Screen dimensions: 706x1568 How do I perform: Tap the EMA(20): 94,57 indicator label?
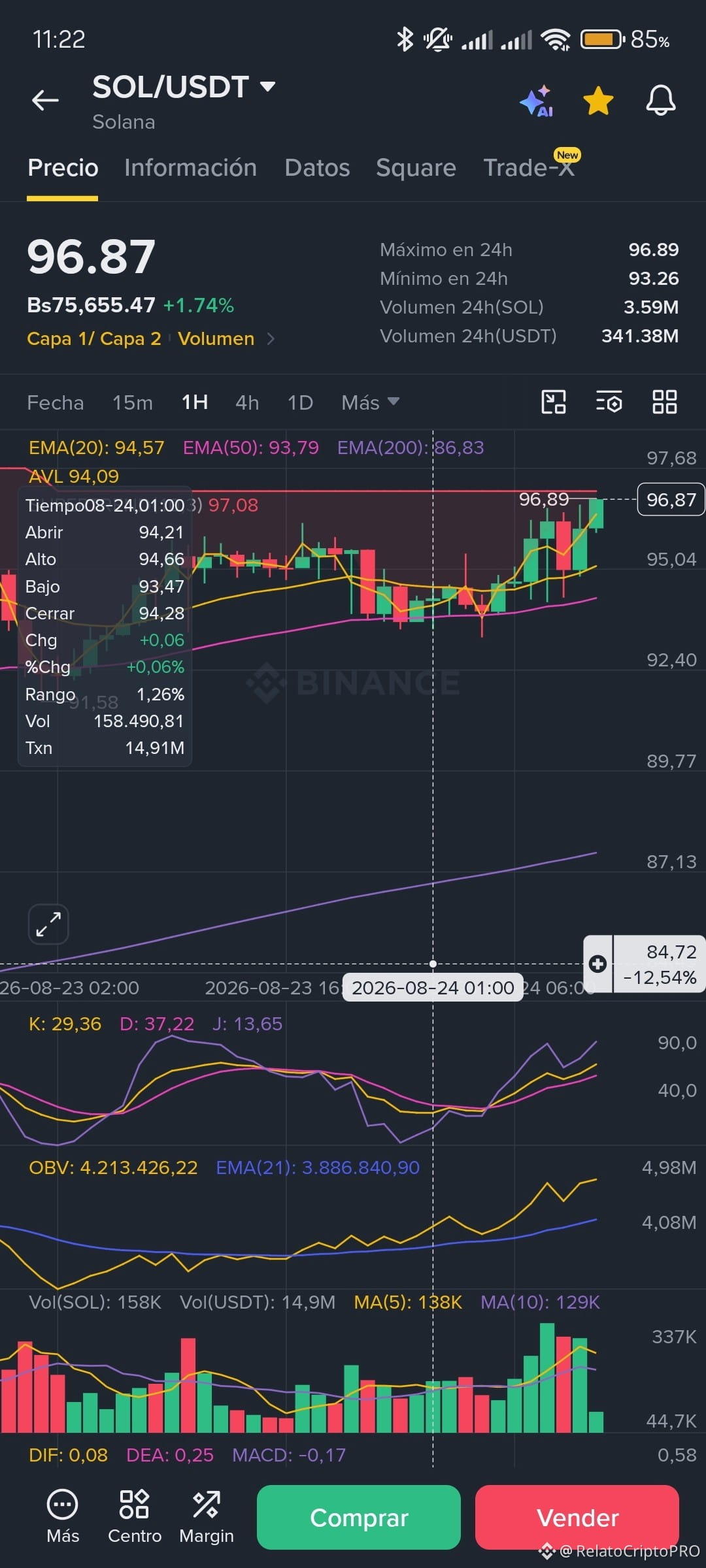(96, 448)
